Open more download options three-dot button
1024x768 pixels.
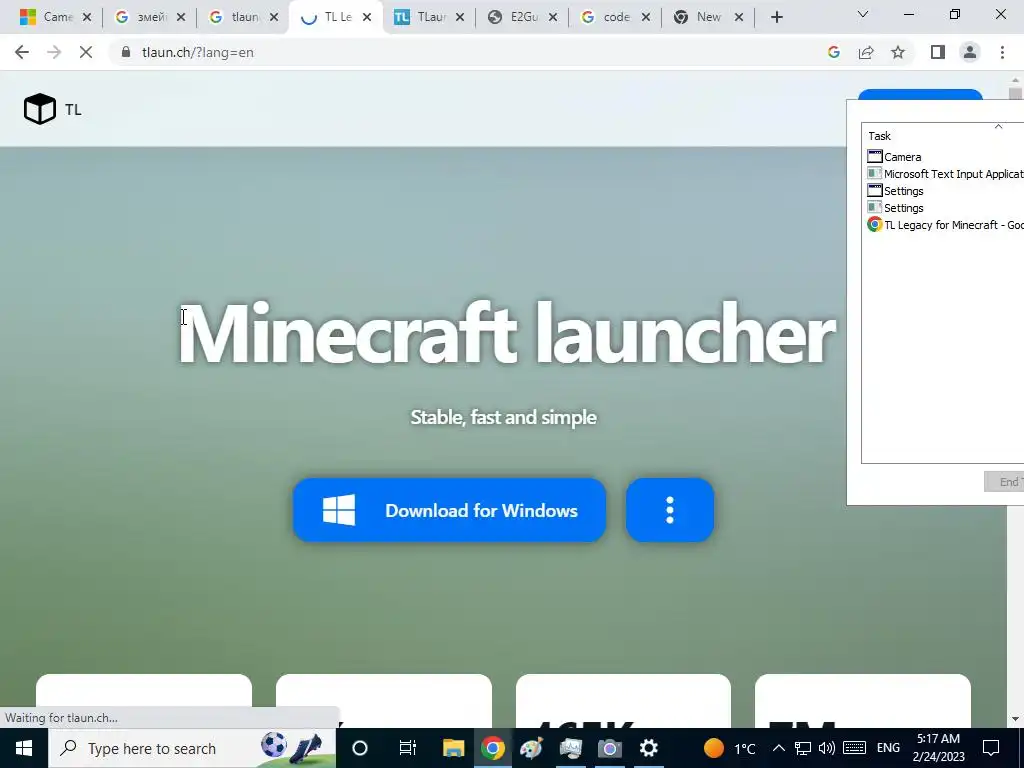click(x=669, y=510)
